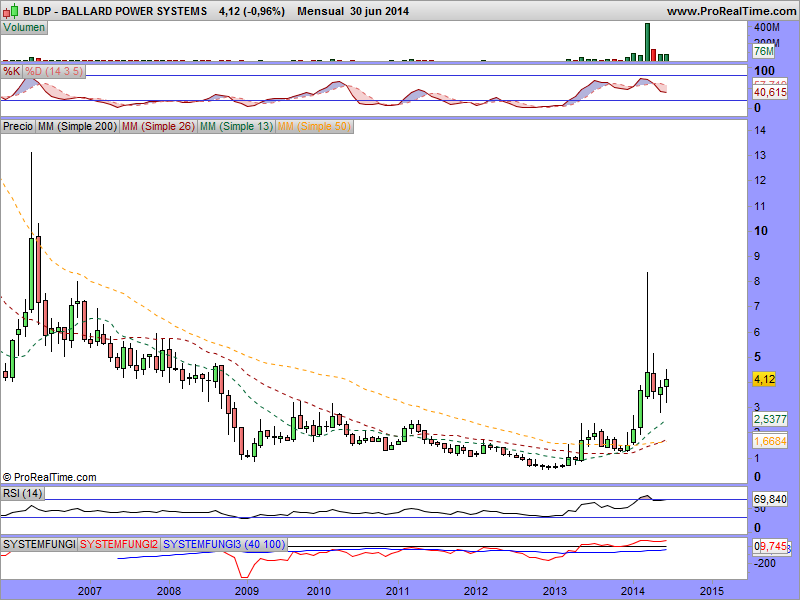Click the BLDP - BALLARD POWER SYSTEMS title
The height and width of the screenshot is (600, 800).
pos(115,11)
